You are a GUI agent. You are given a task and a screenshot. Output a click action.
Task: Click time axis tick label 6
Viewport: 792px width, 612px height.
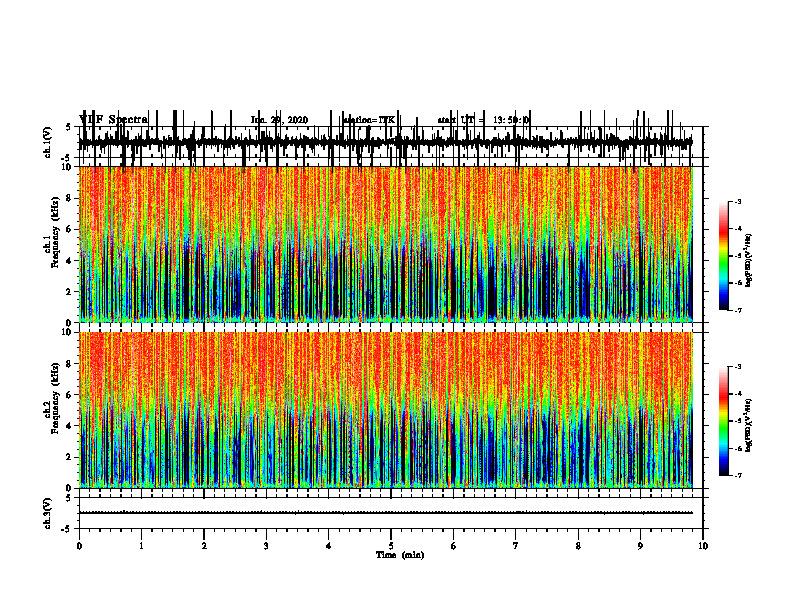click(454, 546)
